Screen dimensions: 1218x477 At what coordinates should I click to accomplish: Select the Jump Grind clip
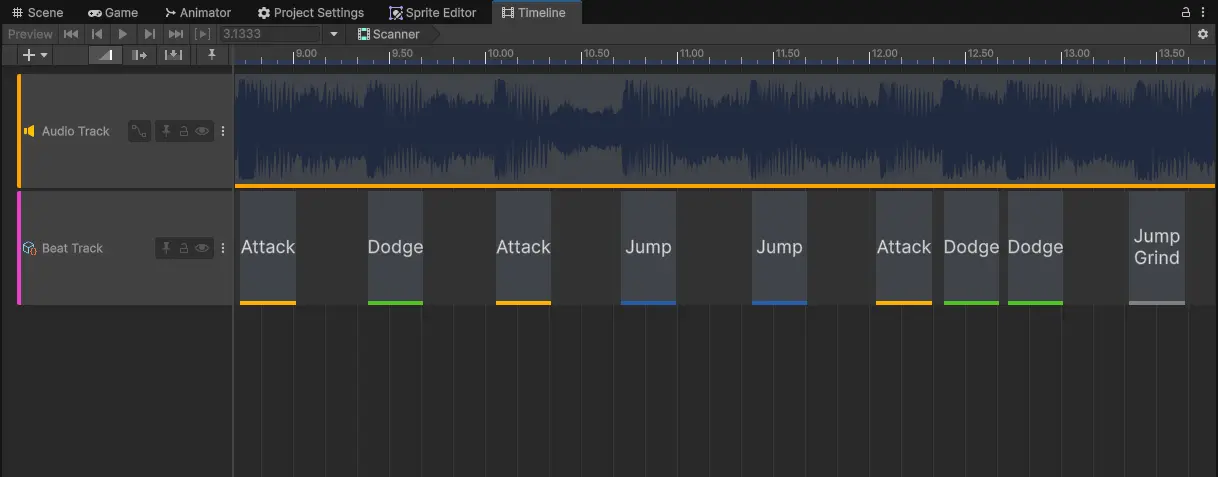coord(1157,248)
